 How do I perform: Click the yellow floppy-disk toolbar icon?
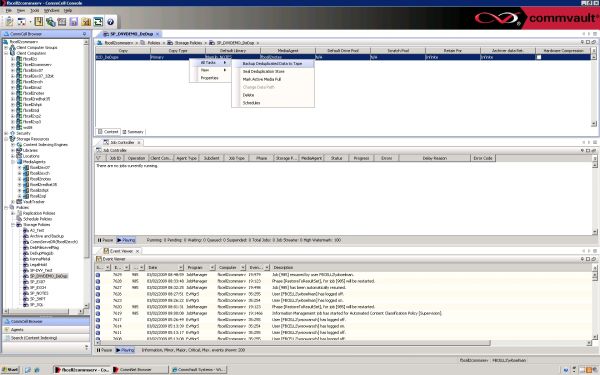[x=39, y=22]
